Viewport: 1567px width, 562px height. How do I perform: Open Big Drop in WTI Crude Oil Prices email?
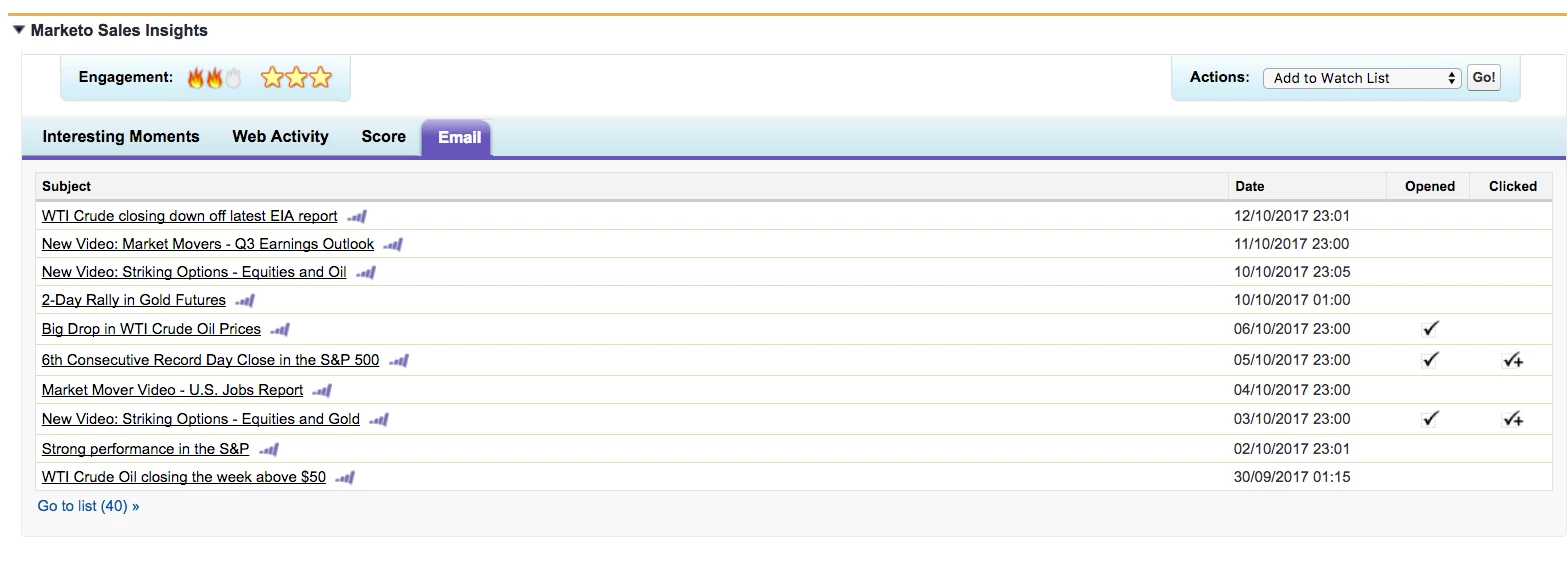coord(151,329)
